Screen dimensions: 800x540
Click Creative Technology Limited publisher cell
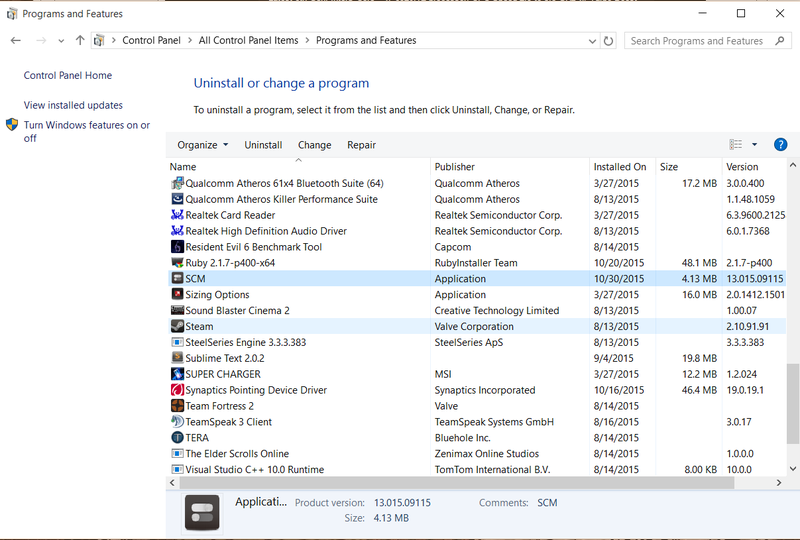point(496,310)
